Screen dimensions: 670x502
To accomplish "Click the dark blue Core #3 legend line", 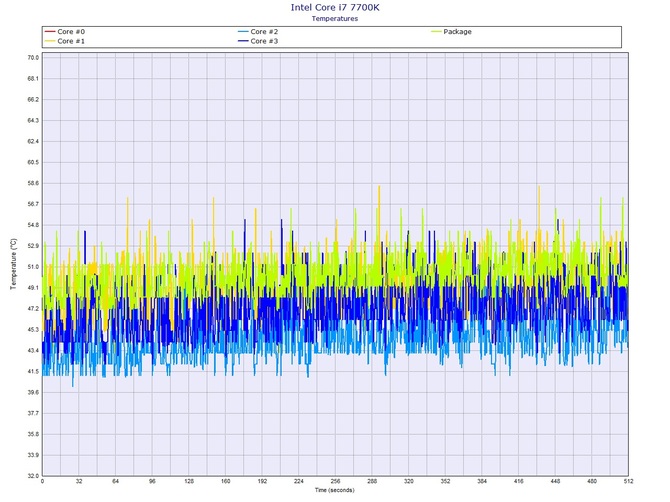I will point(243,41).
